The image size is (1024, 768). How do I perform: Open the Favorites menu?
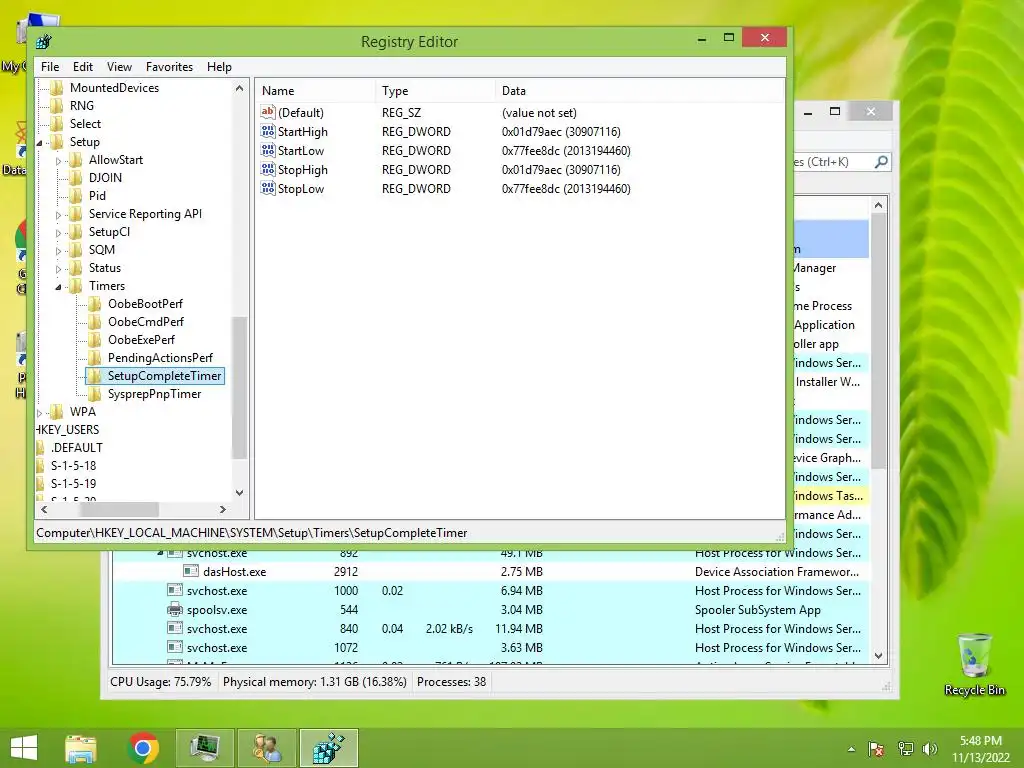pyautogui.click(x=169, y=67)
